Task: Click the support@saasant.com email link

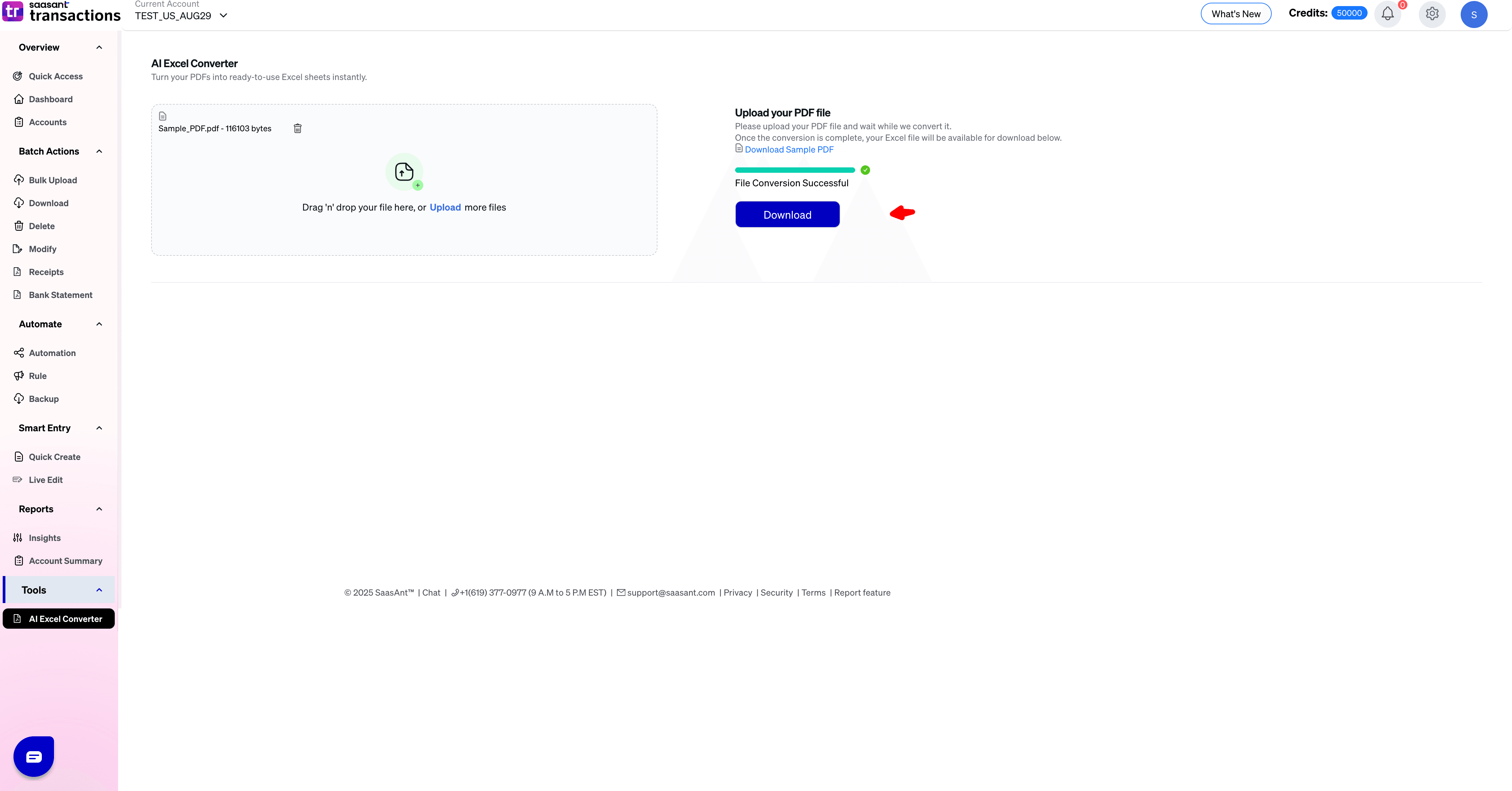Action: coord(671,593)
